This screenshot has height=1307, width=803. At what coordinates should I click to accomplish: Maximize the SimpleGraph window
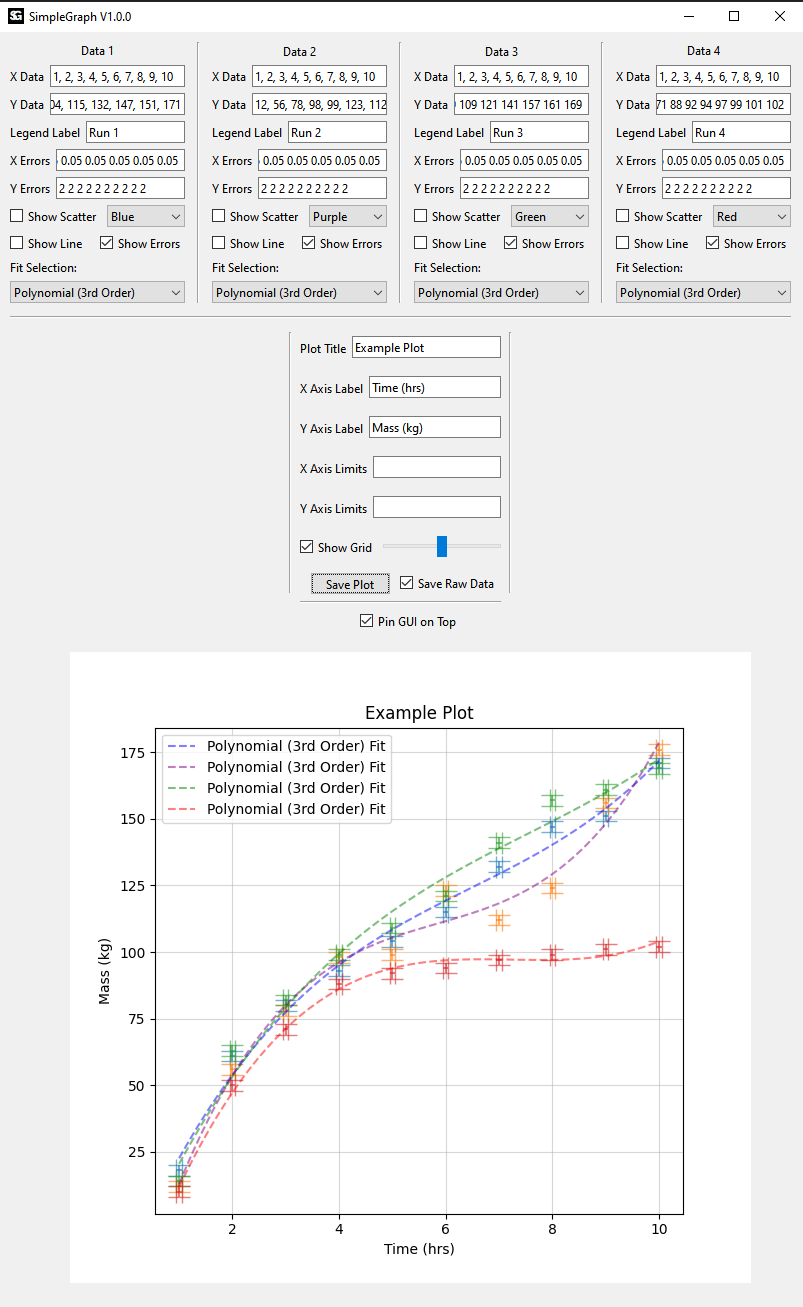click(x=734, y=16)
